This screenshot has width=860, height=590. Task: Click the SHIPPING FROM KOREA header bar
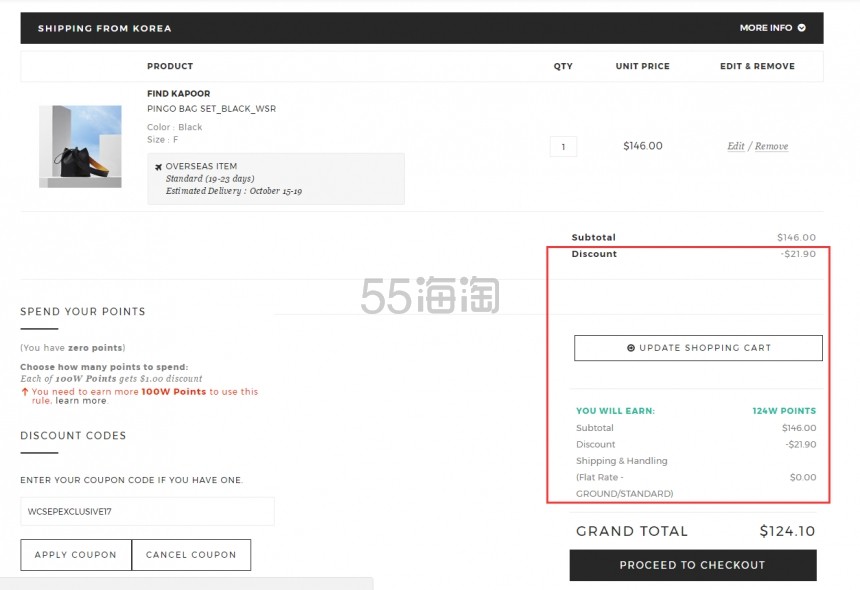point(104,27)
